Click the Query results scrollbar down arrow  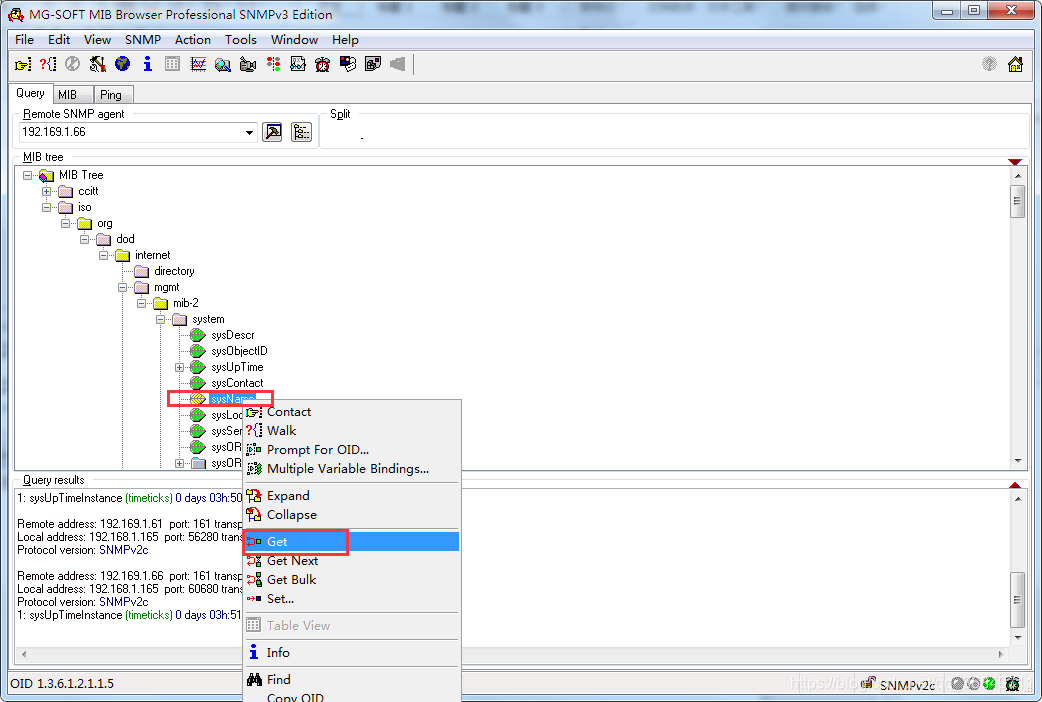click(1018, 638)
